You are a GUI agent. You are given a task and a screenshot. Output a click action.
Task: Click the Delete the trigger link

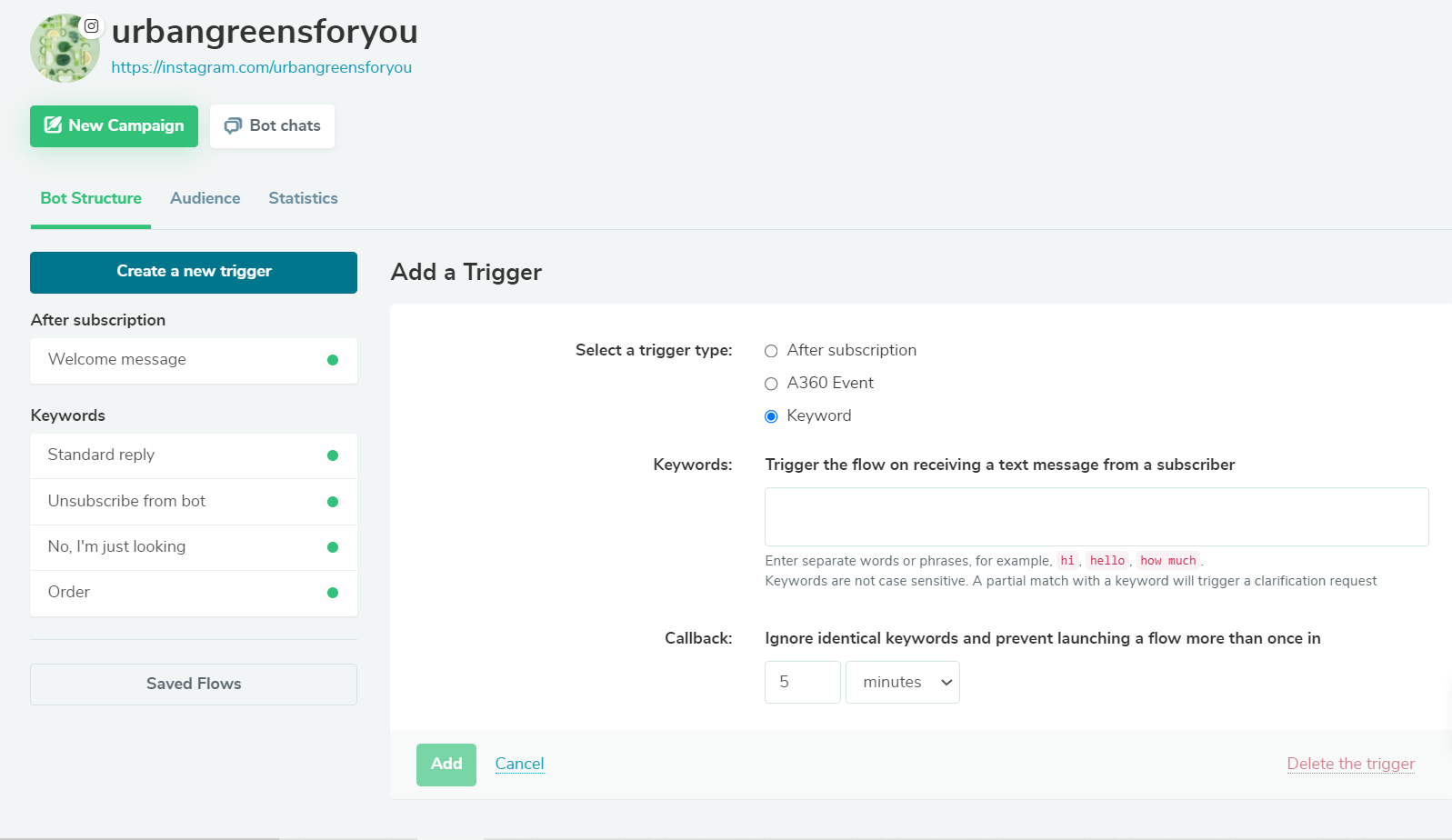pyautogui.click(x=1350, y=764)
